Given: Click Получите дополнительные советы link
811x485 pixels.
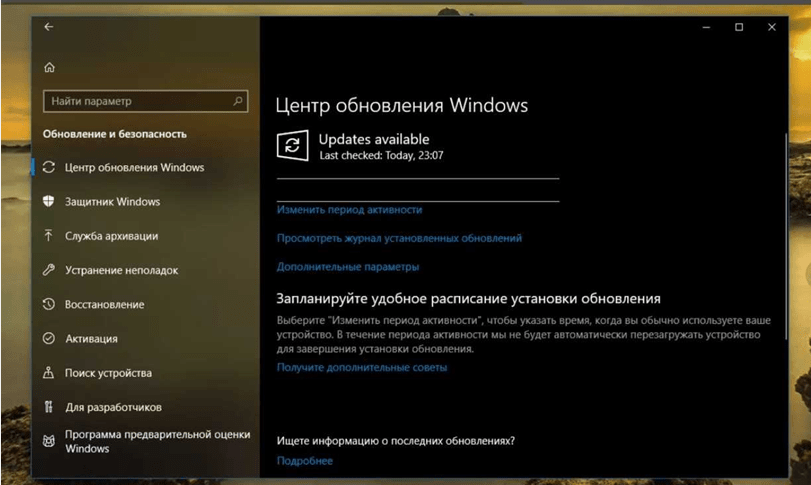Looking at the screenshot, I should pyautogui.click(x=361, y=367).
